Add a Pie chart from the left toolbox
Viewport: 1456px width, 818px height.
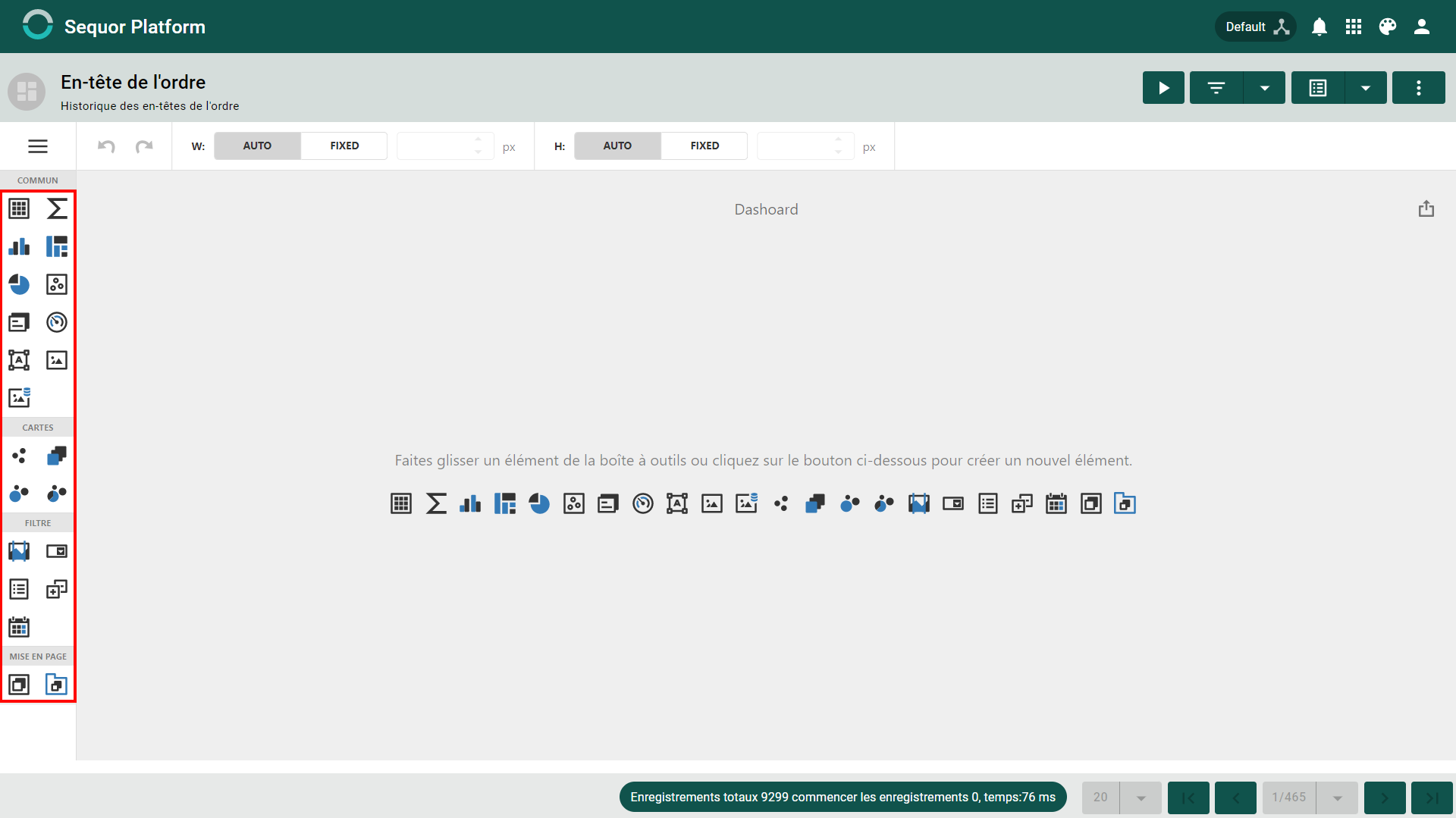click(x=19, y=284)
